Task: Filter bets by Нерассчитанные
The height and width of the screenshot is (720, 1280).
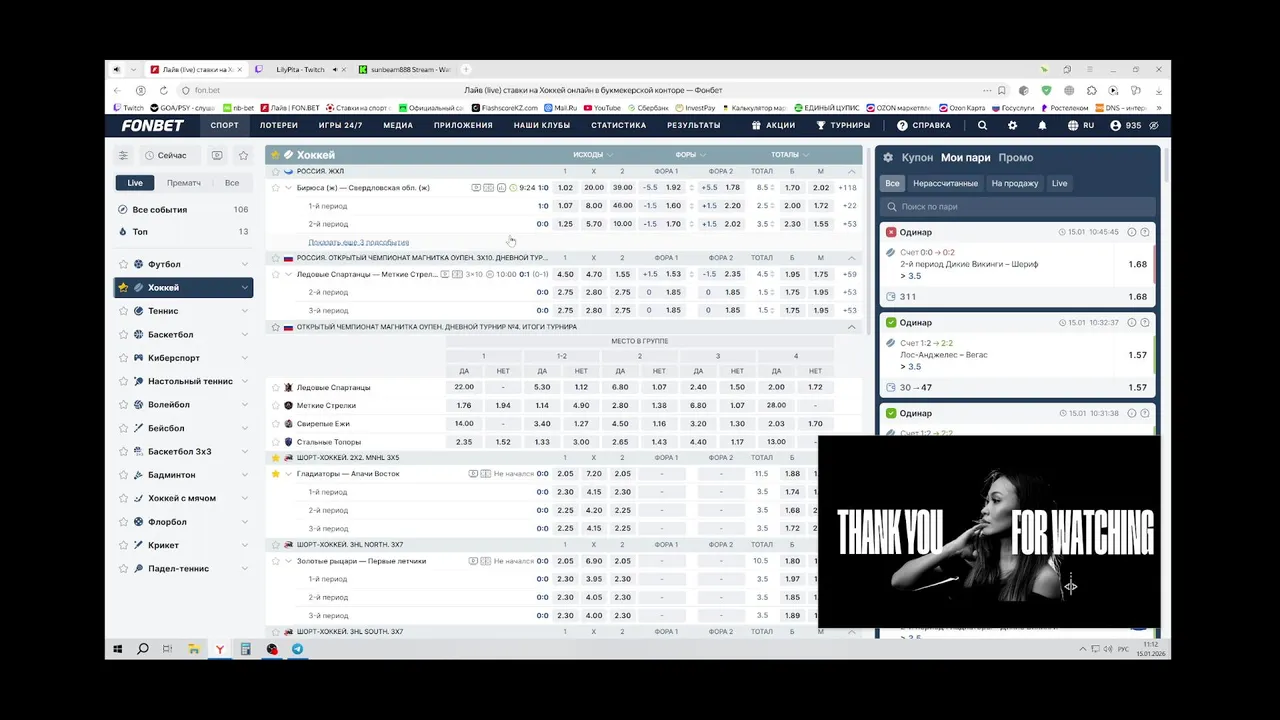Action: [945, 183]
